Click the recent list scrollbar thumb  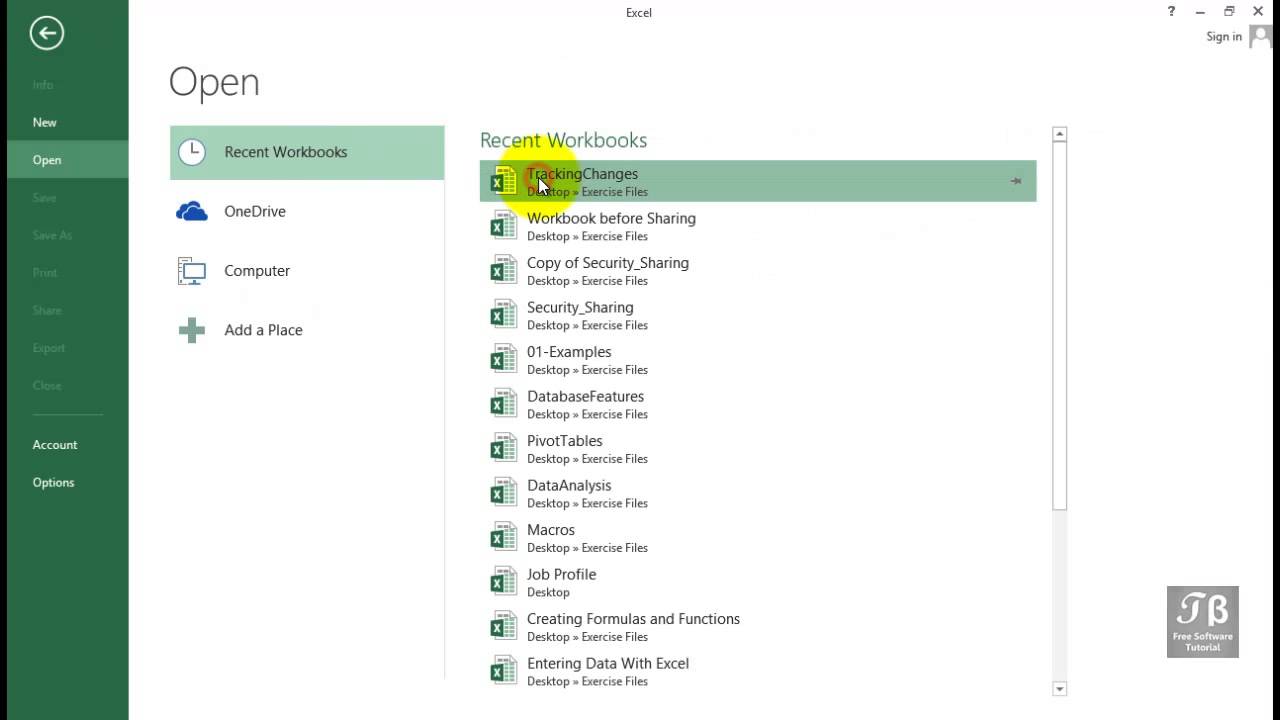click(x=1060, y=326)
